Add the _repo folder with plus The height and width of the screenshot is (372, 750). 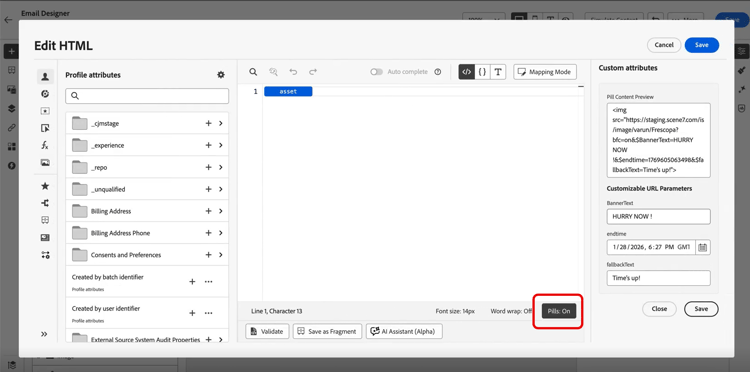pyautogui.click(x=209, y=167)
